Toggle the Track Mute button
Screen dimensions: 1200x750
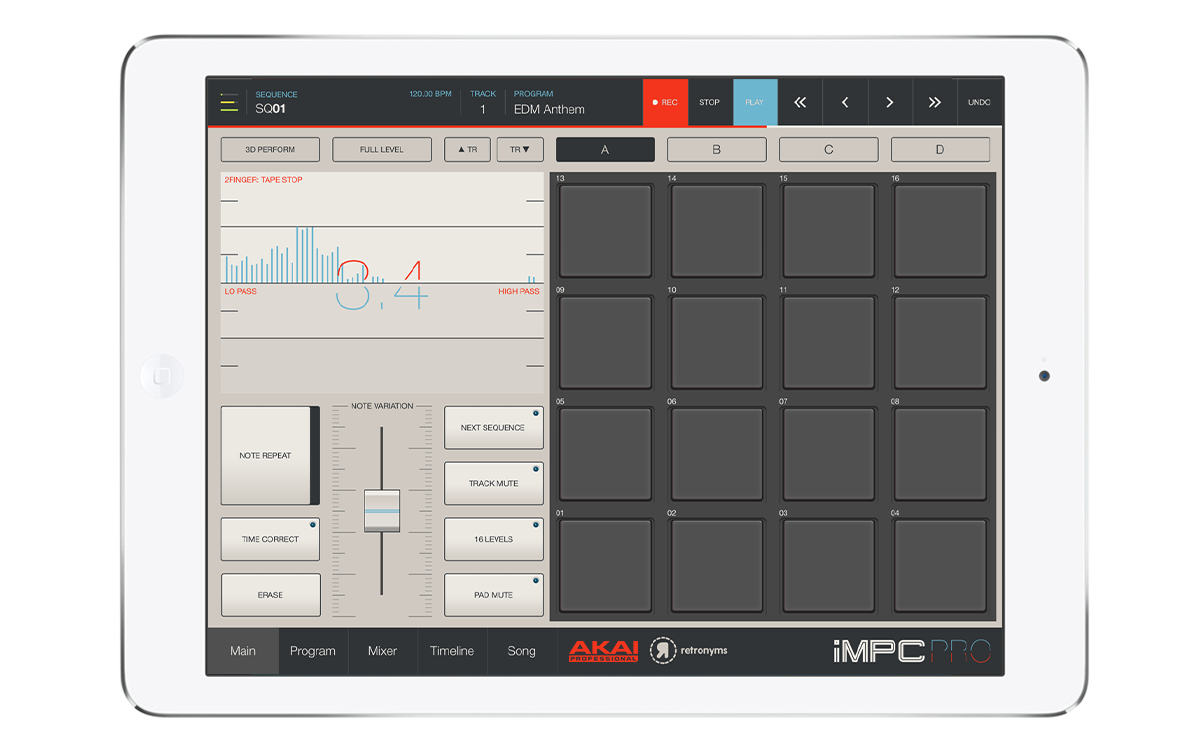coord(493,483)
